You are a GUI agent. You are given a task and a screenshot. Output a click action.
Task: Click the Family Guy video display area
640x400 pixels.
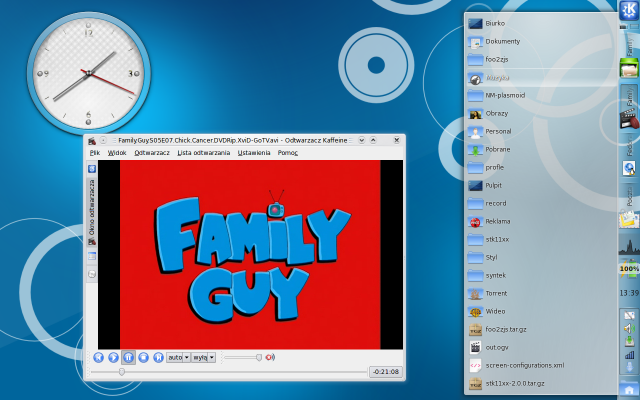(x=250, y=254)
